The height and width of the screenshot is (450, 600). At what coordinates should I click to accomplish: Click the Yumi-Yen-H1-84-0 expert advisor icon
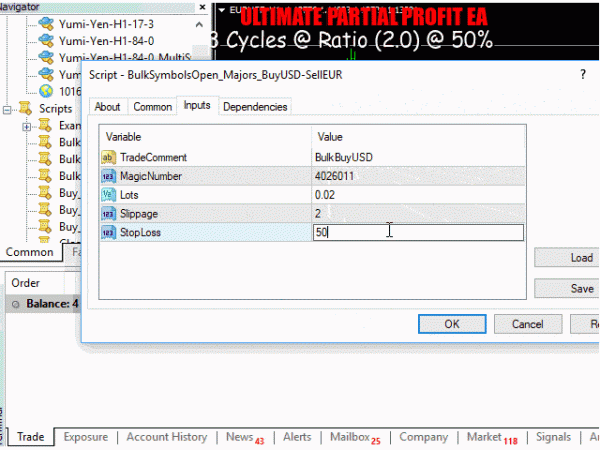click(45, 39)
